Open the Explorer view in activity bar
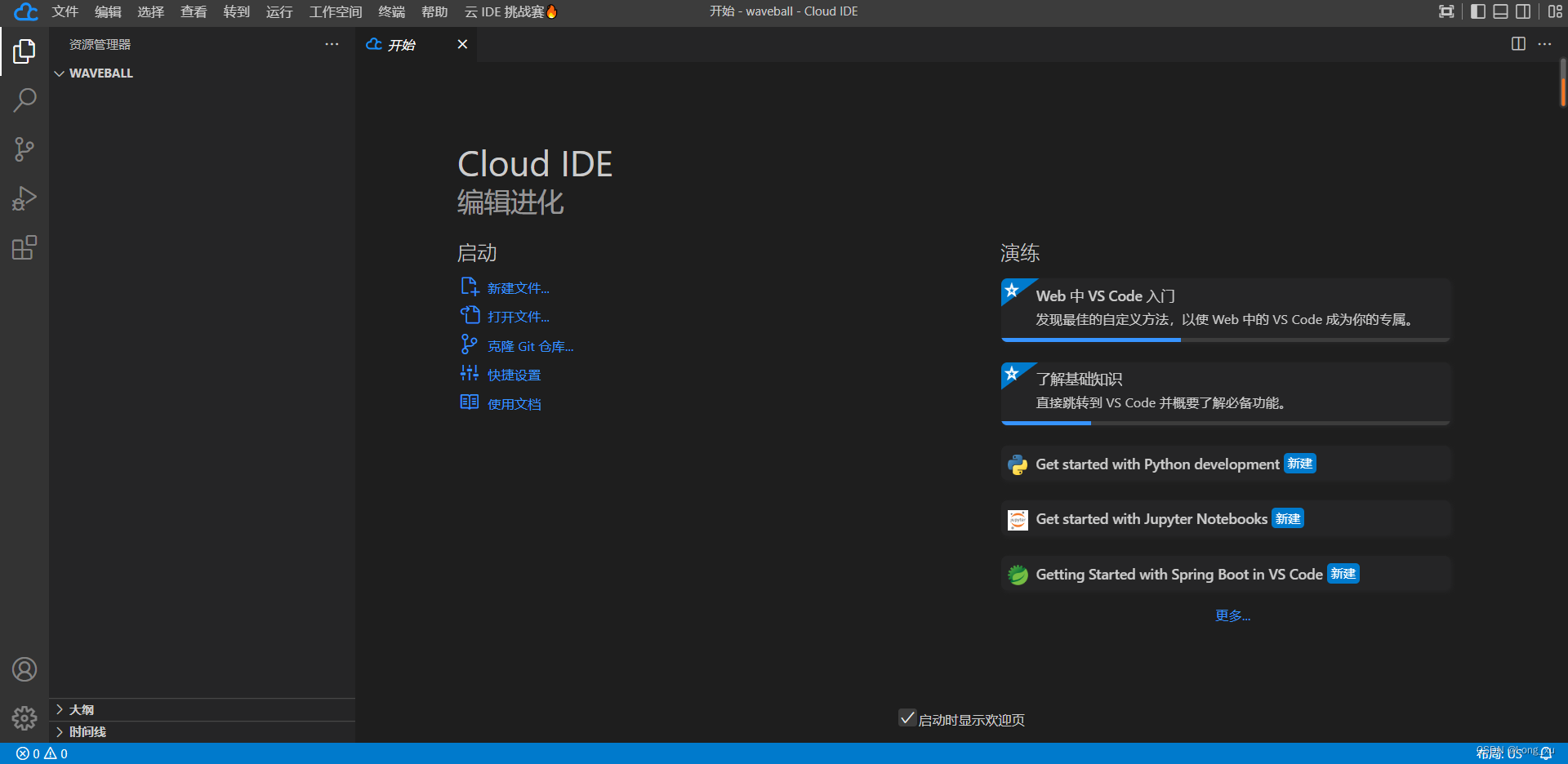Screen dimensions: 1568x764 [24, 51]
